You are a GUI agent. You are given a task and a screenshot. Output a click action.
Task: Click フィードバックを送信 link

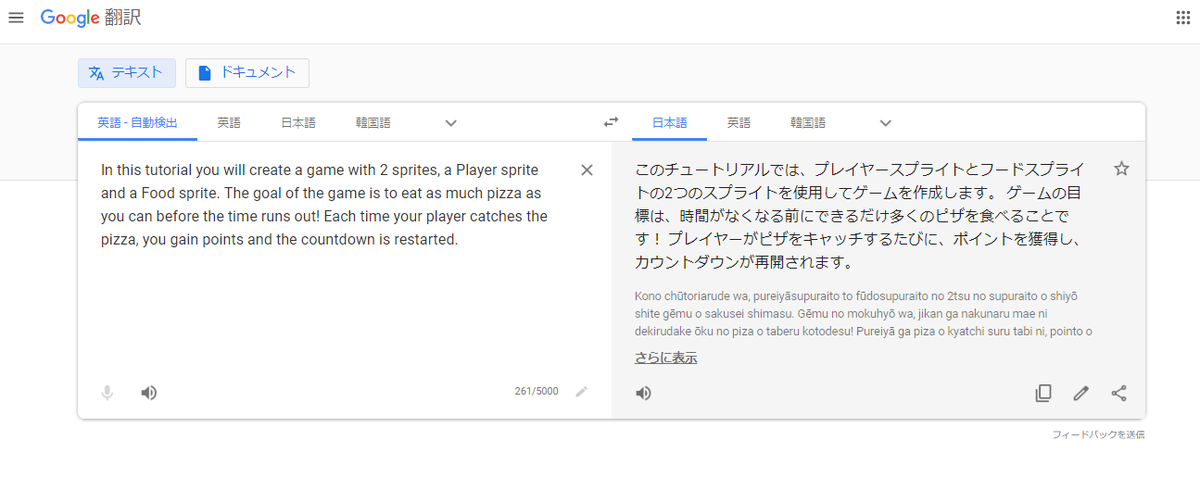click(x=1098, y=434)
